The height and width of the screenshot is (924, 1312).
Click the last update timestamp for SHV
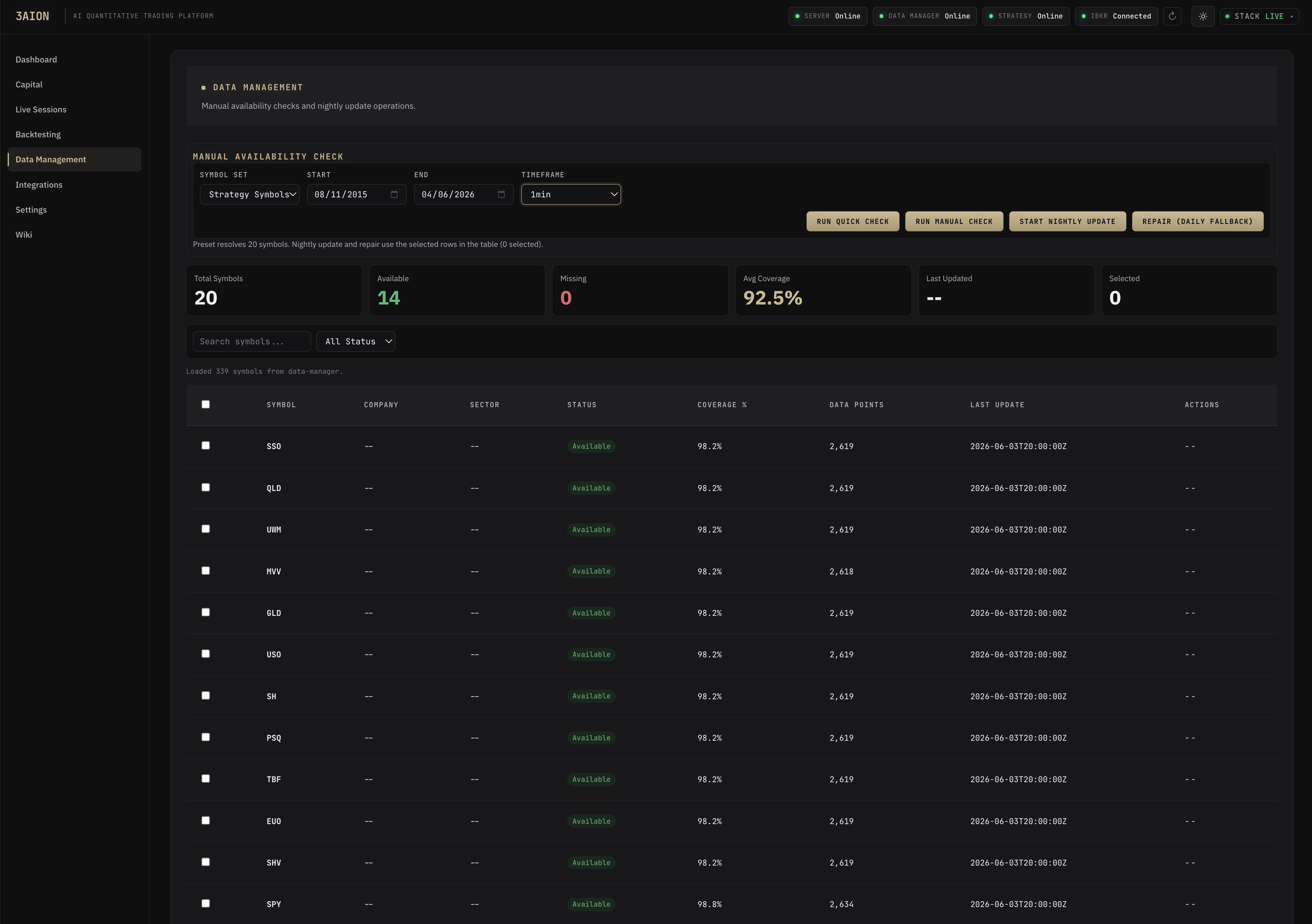1018,863
